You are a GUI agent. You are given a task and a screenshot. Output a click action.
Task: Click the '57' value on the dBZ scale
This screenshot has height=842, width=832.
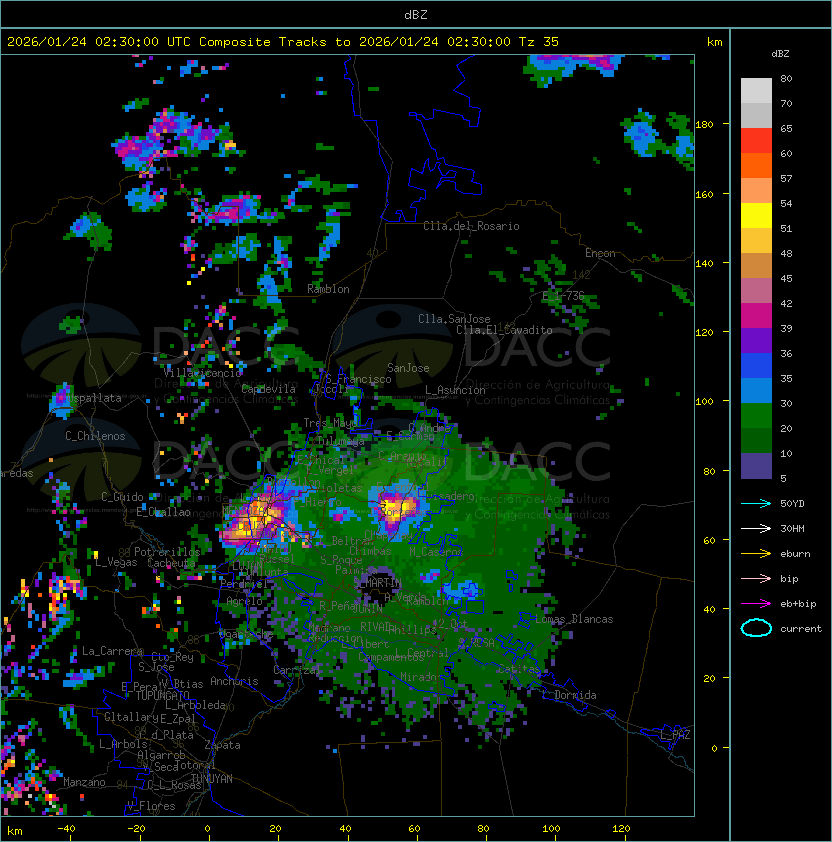click(786, 178)
